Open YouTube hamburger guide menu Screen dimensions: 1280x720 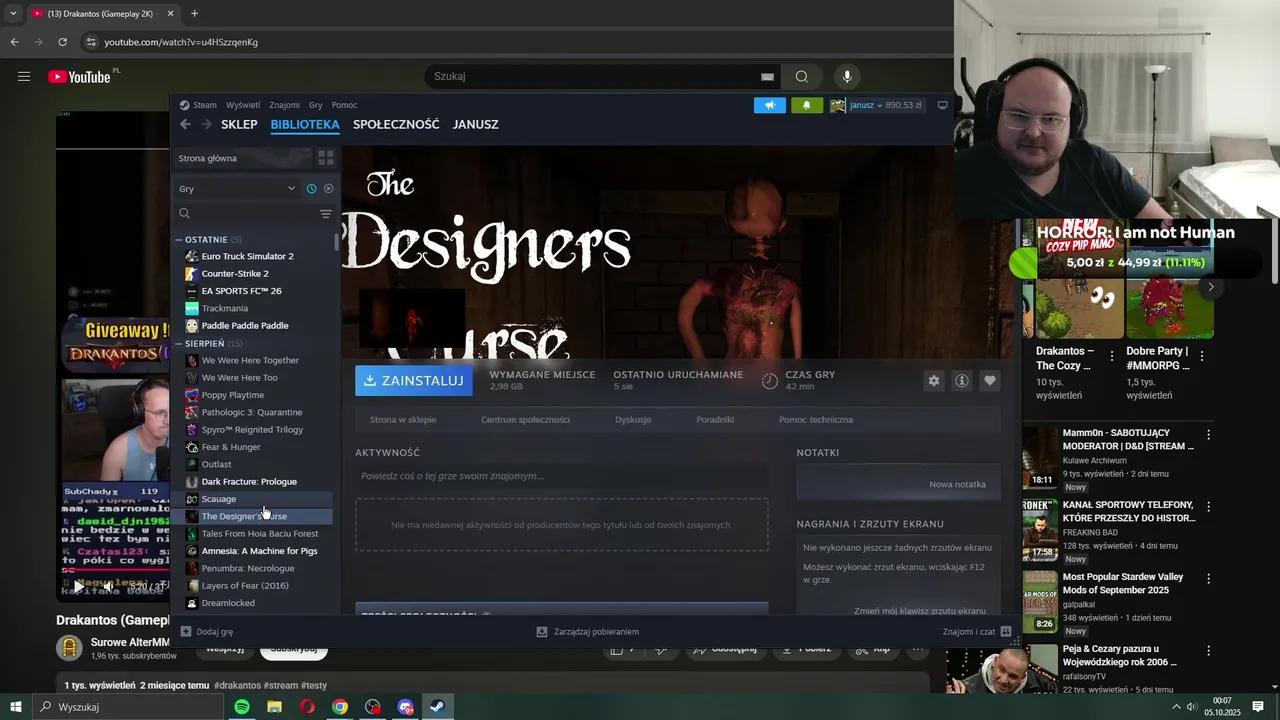(x=24, y=76)
